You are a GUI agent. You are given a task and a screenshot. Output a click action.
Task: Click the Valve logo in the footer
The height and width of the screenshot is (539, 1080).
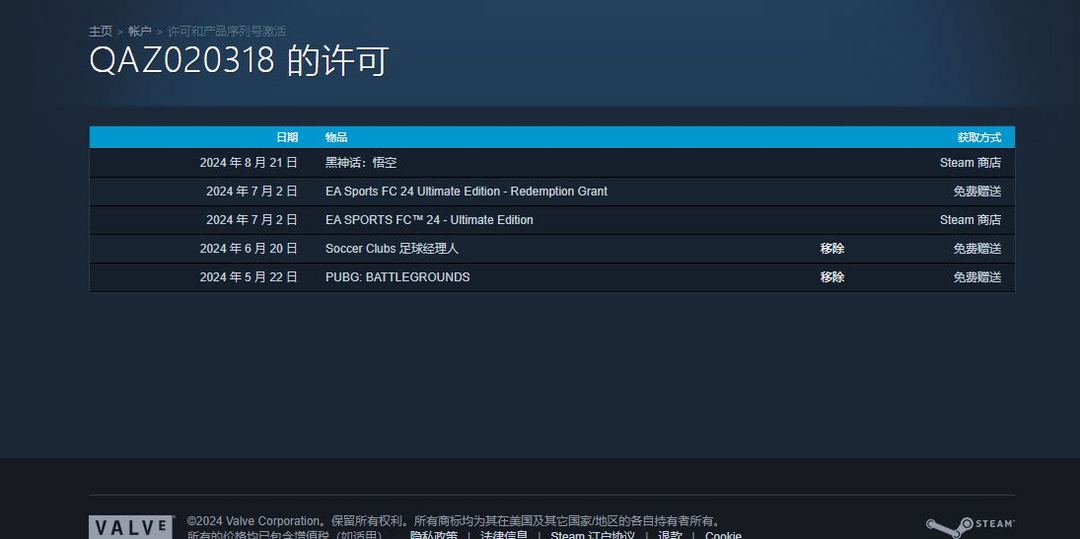(x=130, y=527)
